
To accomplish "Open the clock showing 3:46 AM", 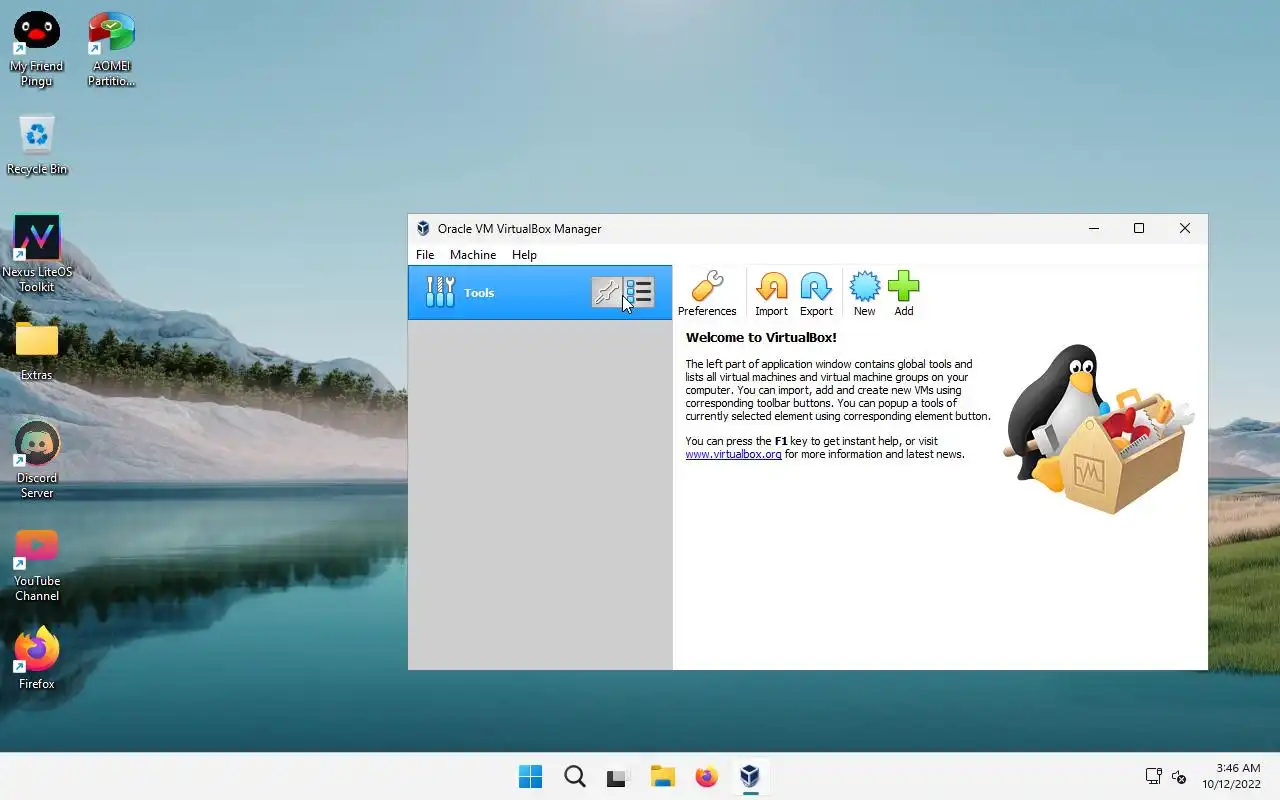I will tap(1231, 776).
